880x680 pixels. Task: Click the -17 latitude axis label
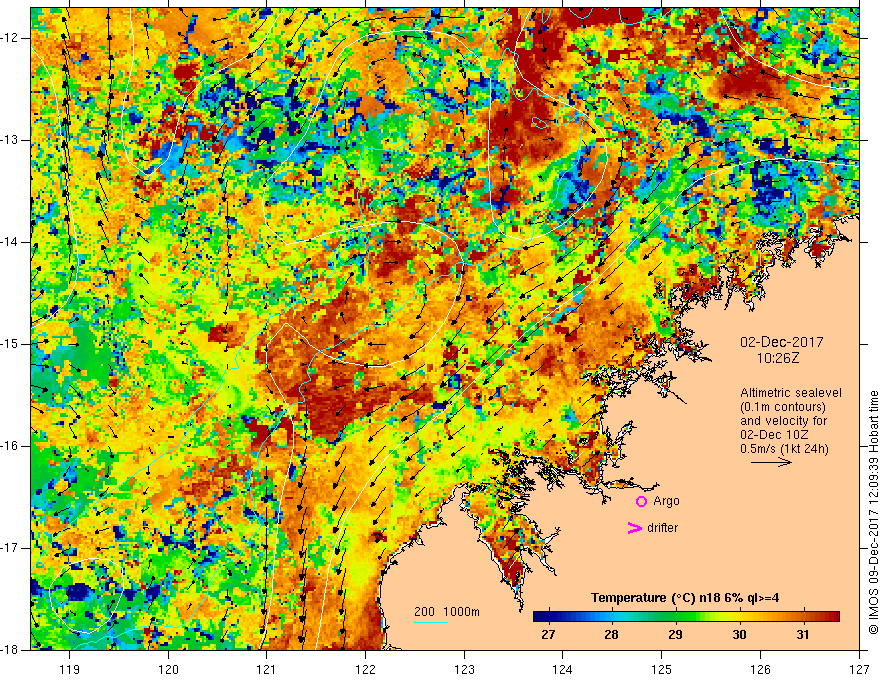pyautogui.click(x=10, y=548)
